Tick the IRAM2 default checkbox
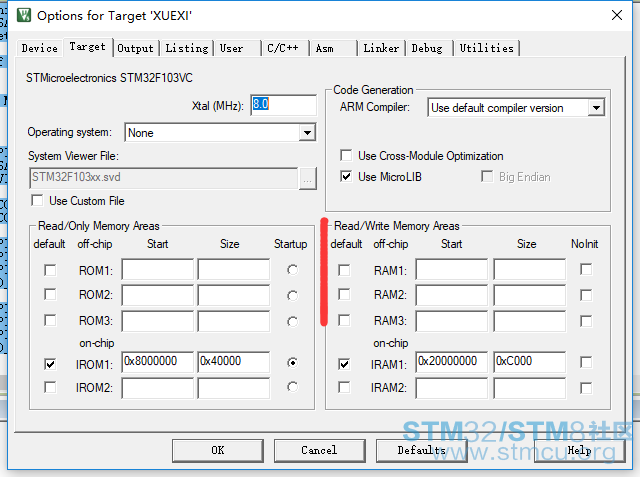The height and width of the screenshot is (477, 640). (344, 387)
